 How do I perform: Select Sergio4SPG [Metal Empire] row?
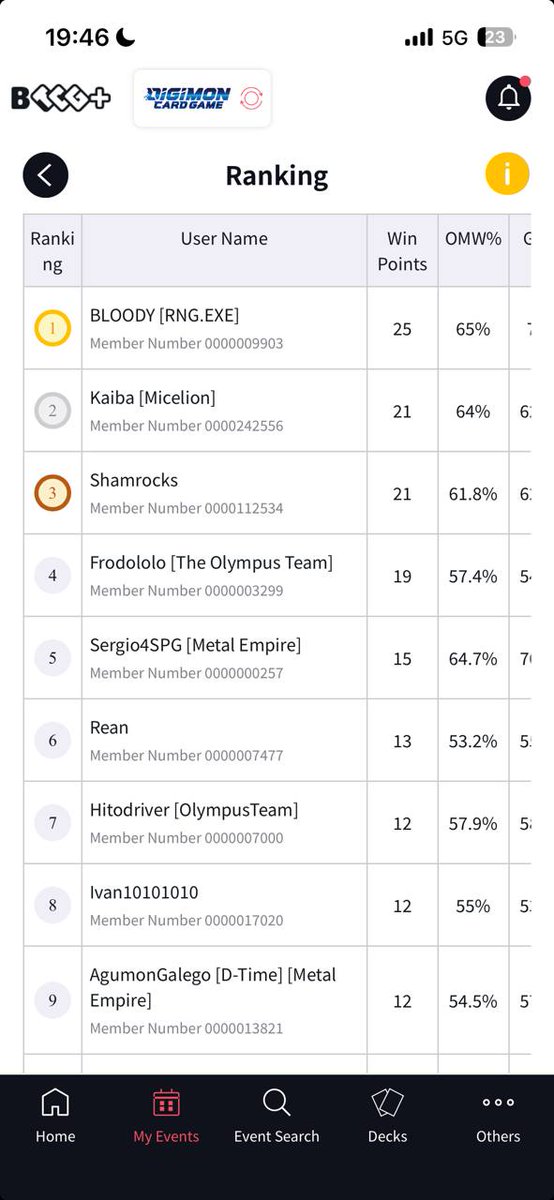pos(278,658)
